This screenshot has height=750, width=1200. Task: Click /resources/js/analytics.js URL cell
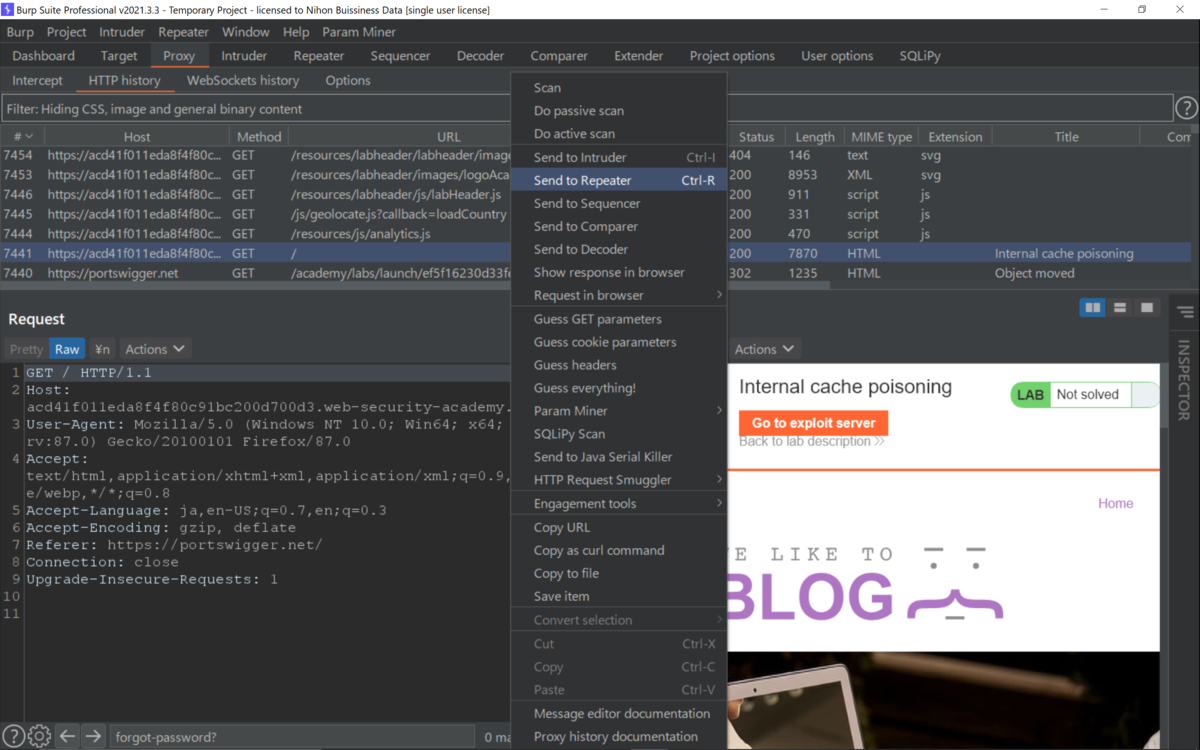(x=361, y=234)
